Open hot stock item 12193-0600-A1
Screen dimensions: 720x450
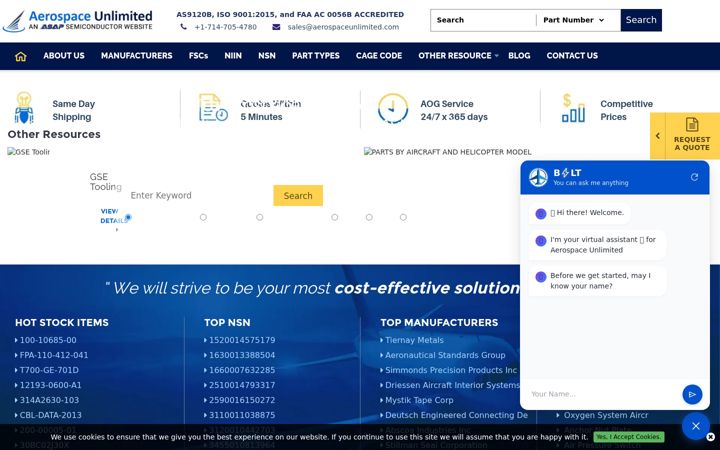tap(50, 385)
